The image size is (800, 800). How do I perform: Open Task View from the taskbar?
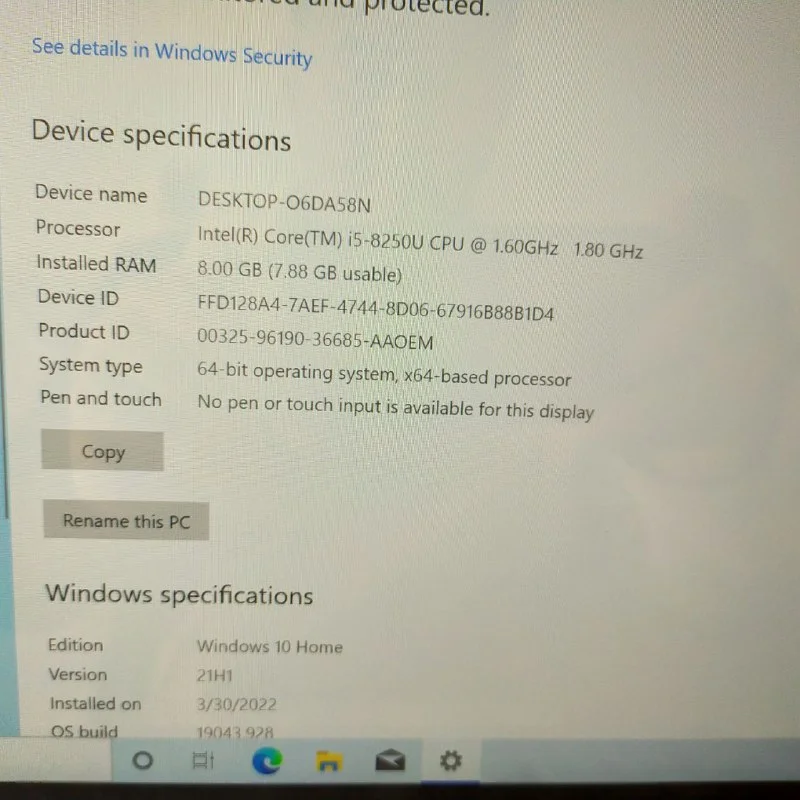pyautogui.click(x=203, y=761)
